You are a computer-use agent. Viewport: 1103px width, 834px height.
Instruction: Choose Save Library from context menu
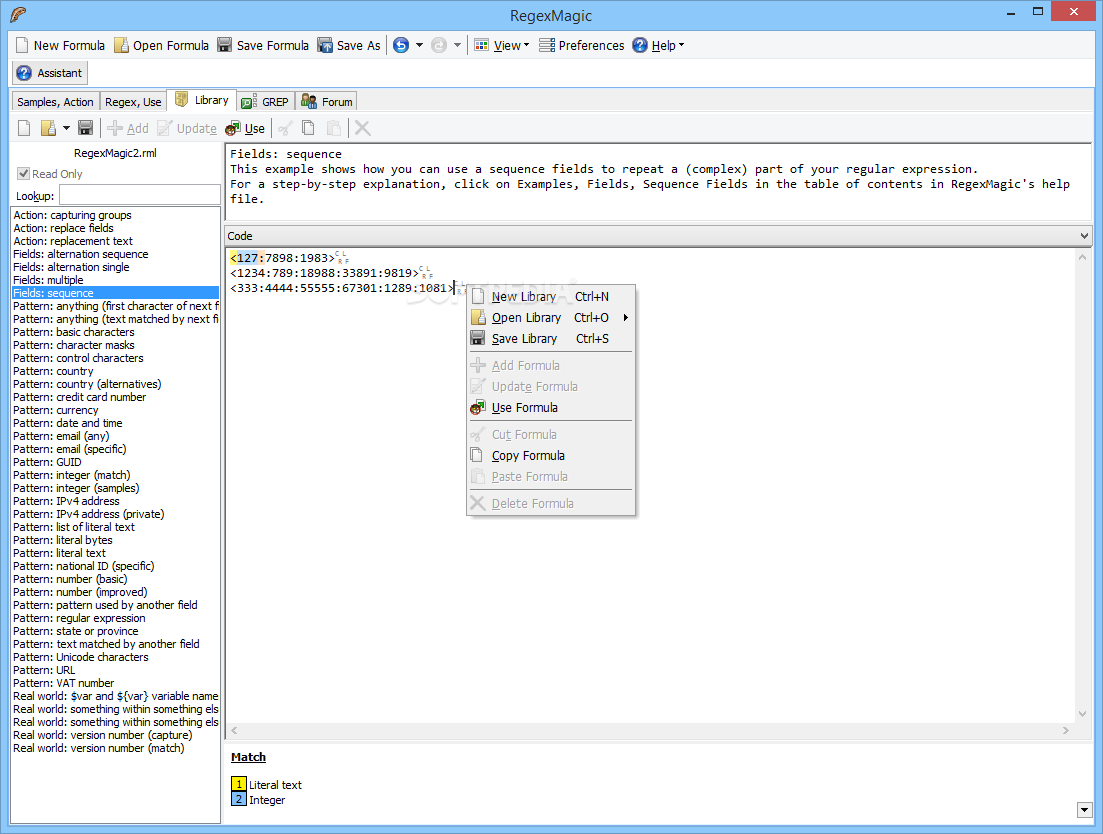(x=551, y=339)
